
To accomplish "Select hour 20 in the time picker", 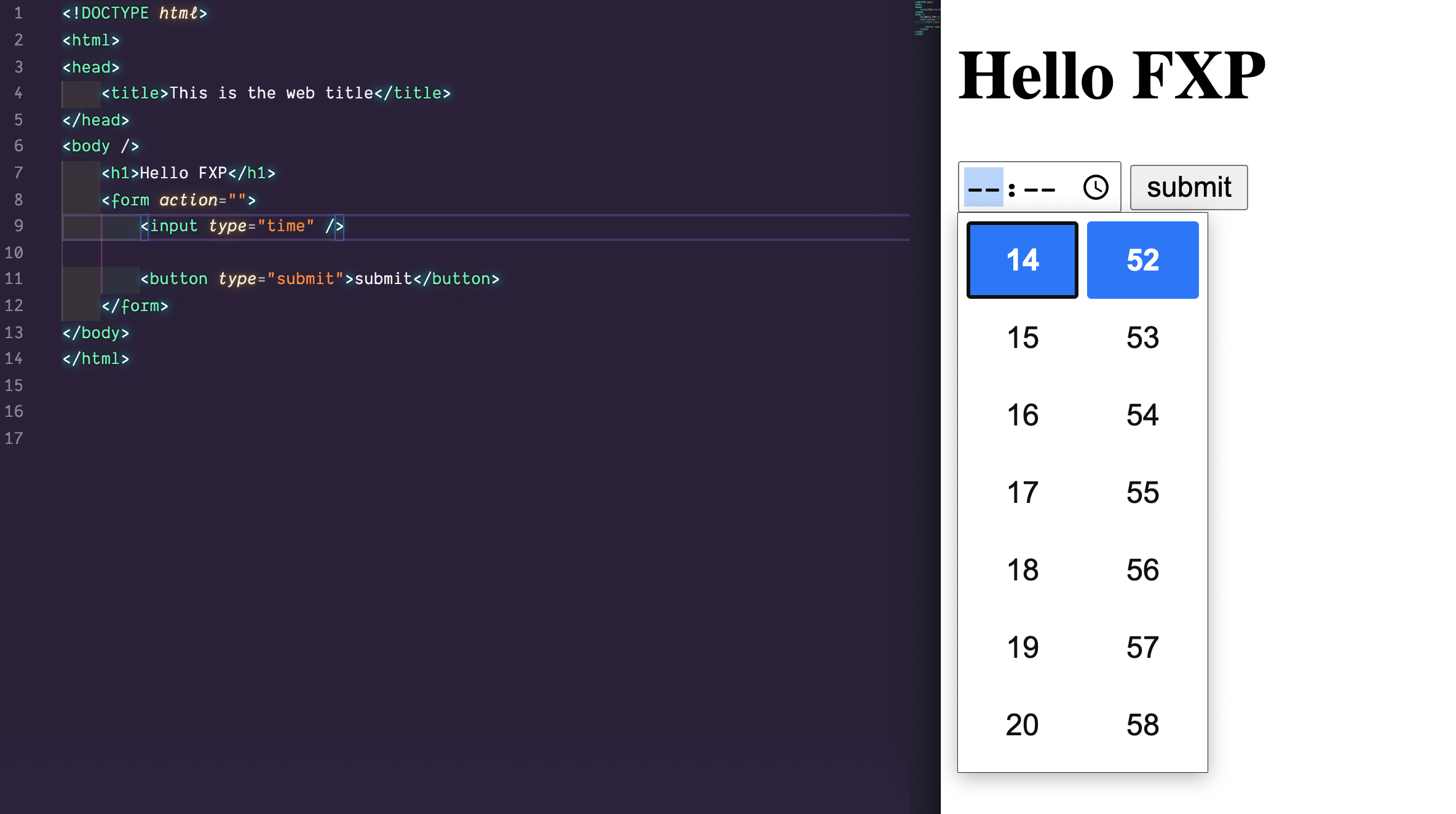I will tap(1021, 725).
